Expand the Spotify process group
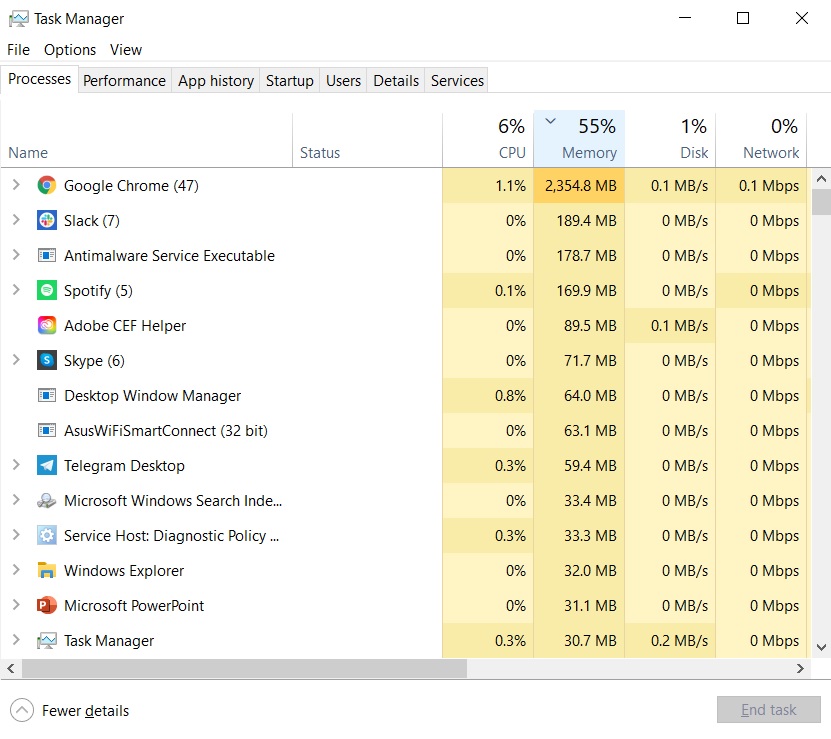 16,290
